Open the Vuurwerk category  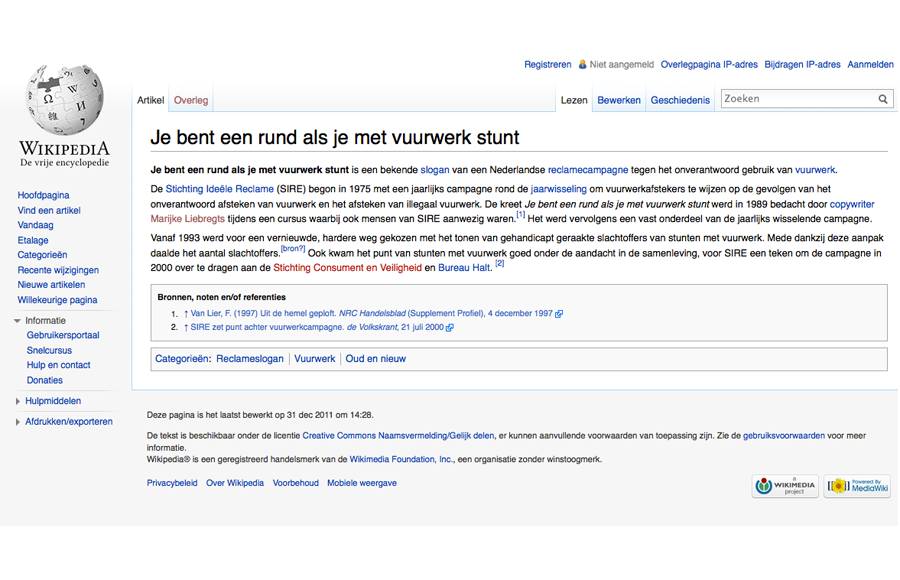point(315,359)
